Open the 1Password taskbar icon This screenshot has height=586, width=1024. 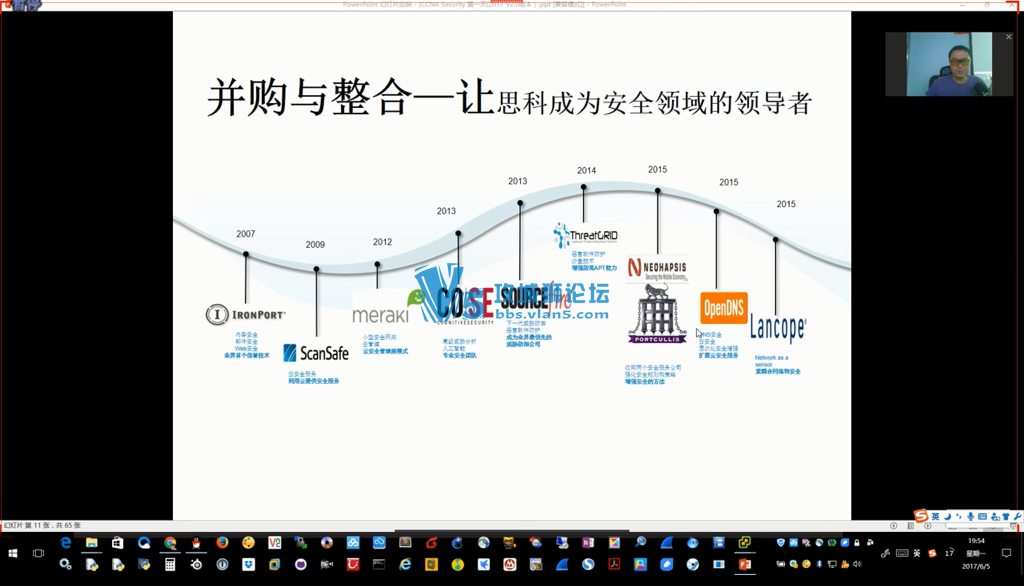point(222,564)
